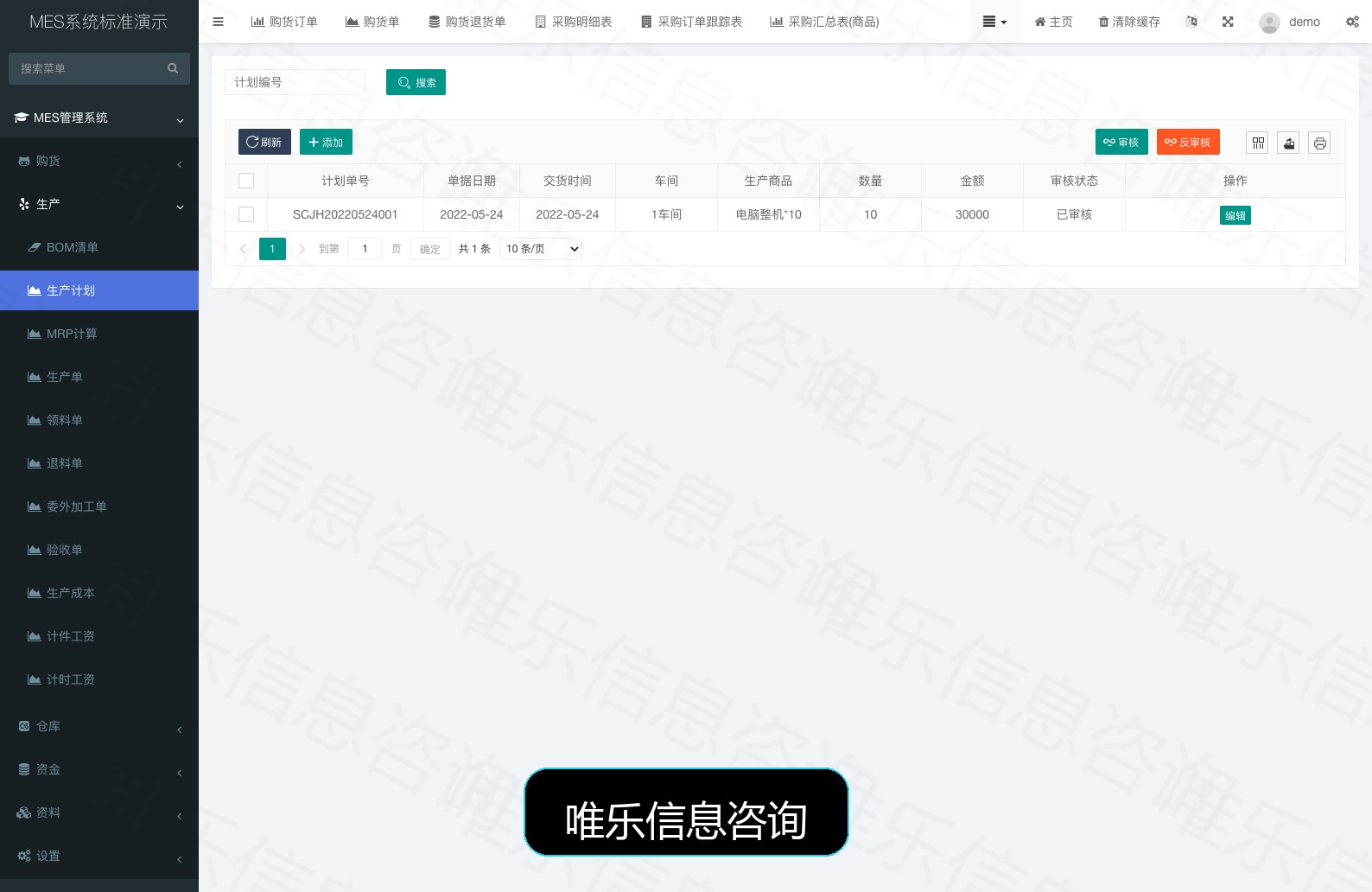The width and height of the screenshot is (1372, 892).
Task: Click the green 搜索 search button
Action: click(x=416, y=82)
